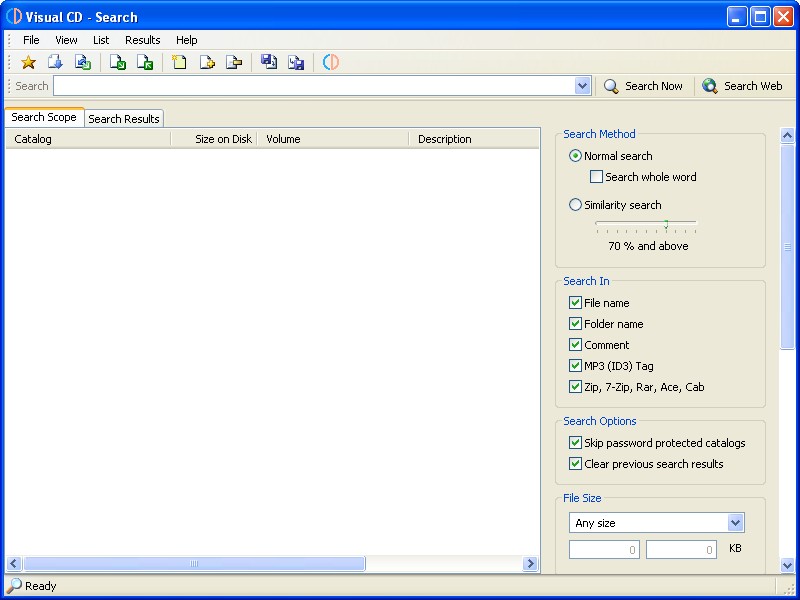Open the File menu
Viewport: 800px width, 600px height.
click(31, 40)
